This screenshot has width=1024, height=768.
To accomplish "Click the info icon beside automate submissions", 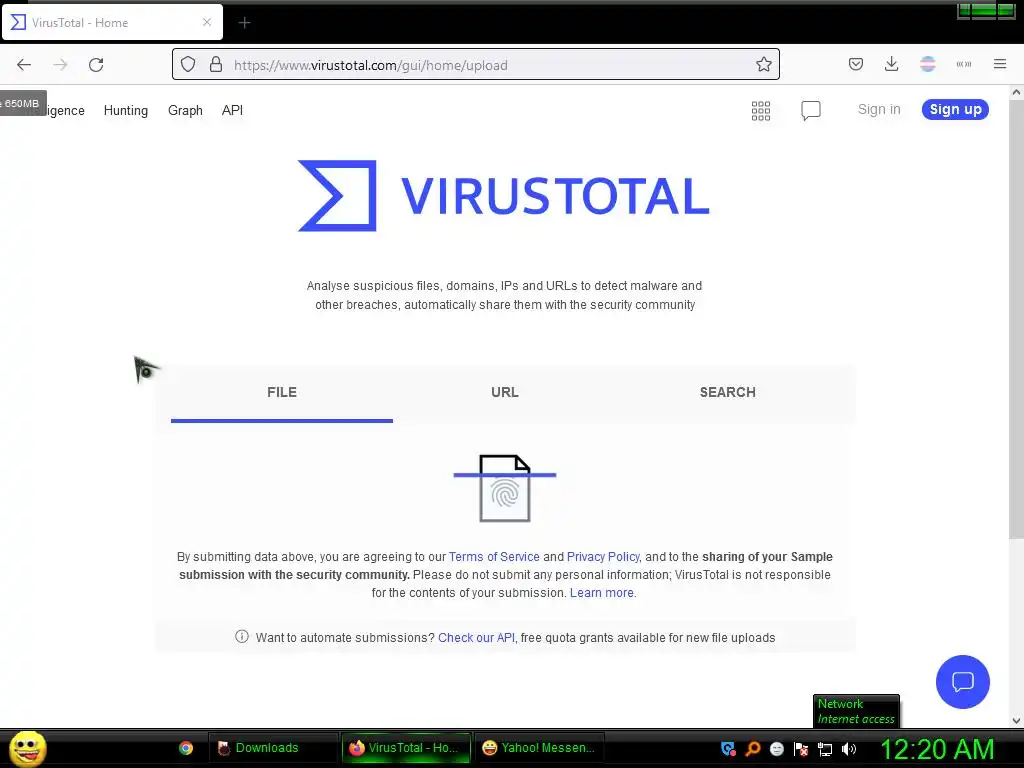I will pos(242,637).
